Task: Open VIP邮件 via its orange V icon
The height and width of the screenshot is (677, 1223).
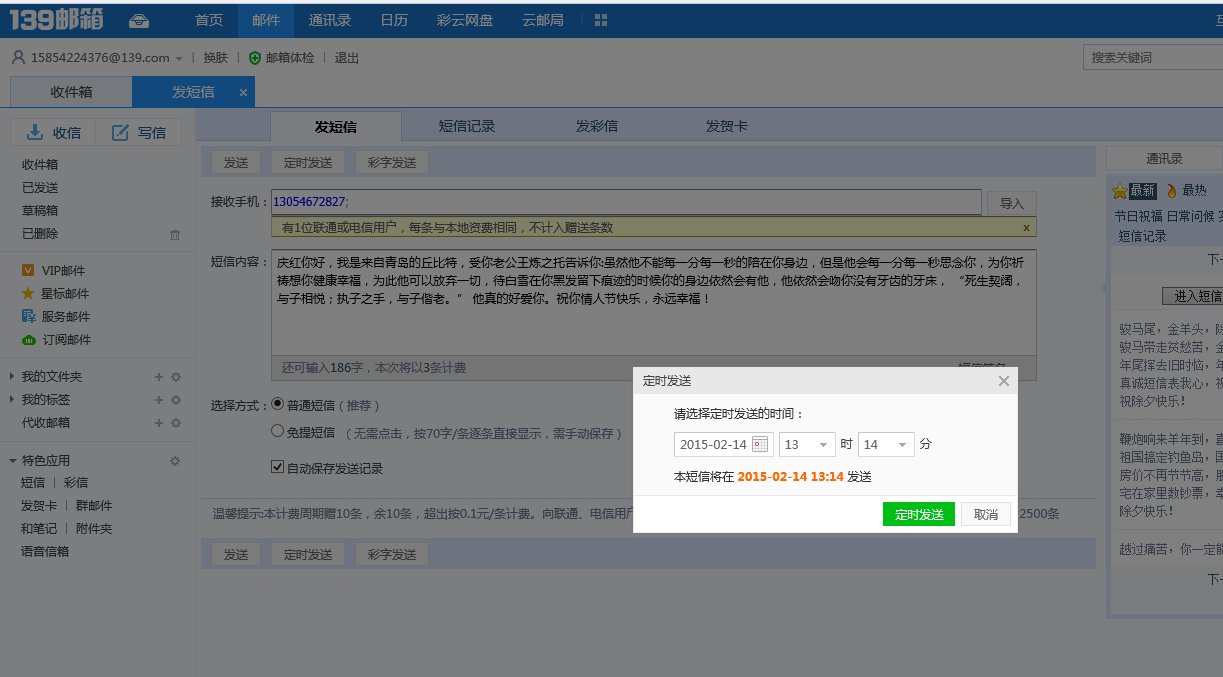Action: 27,268
